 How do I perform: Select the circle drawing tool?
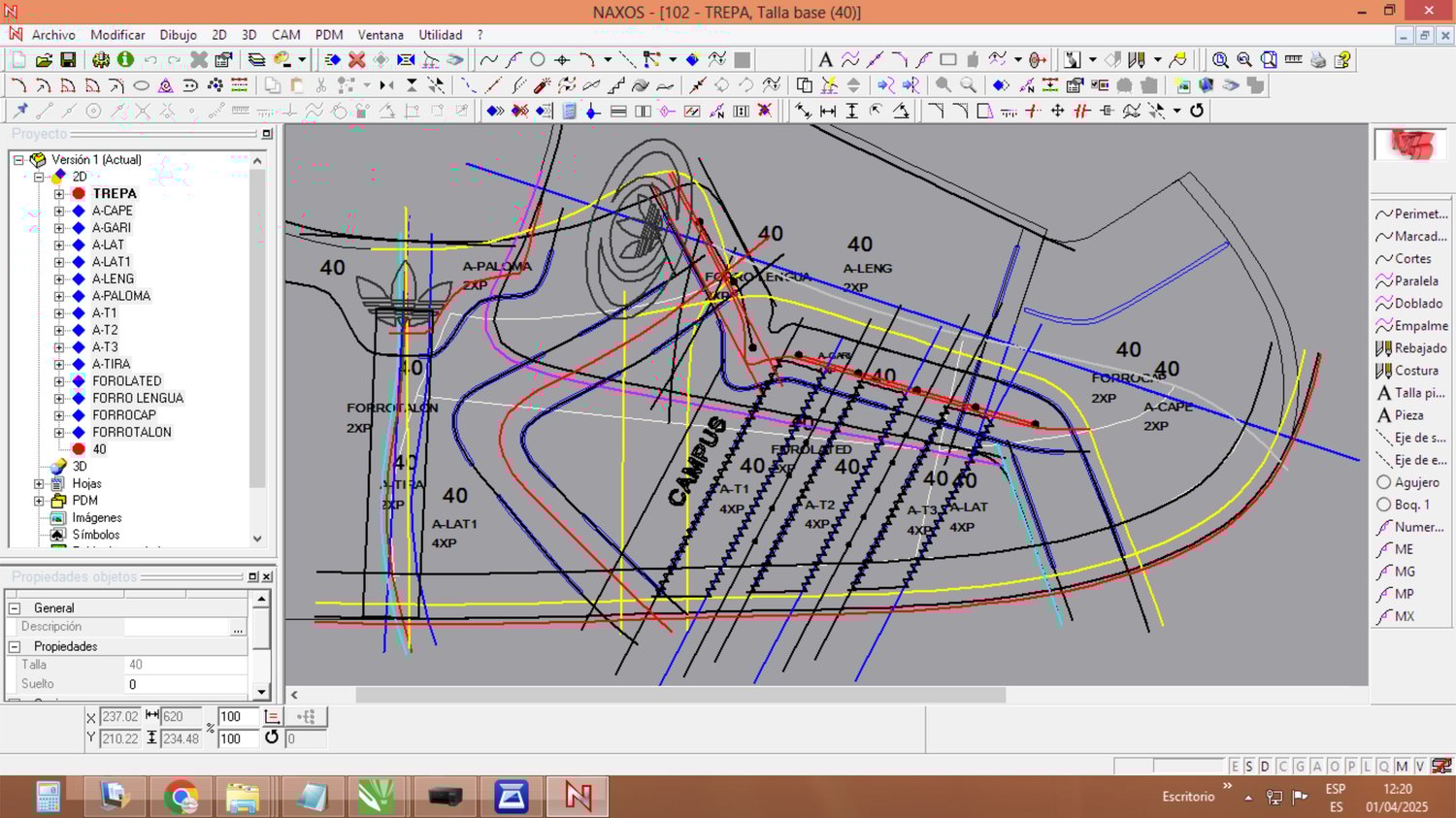coord(538,60)
